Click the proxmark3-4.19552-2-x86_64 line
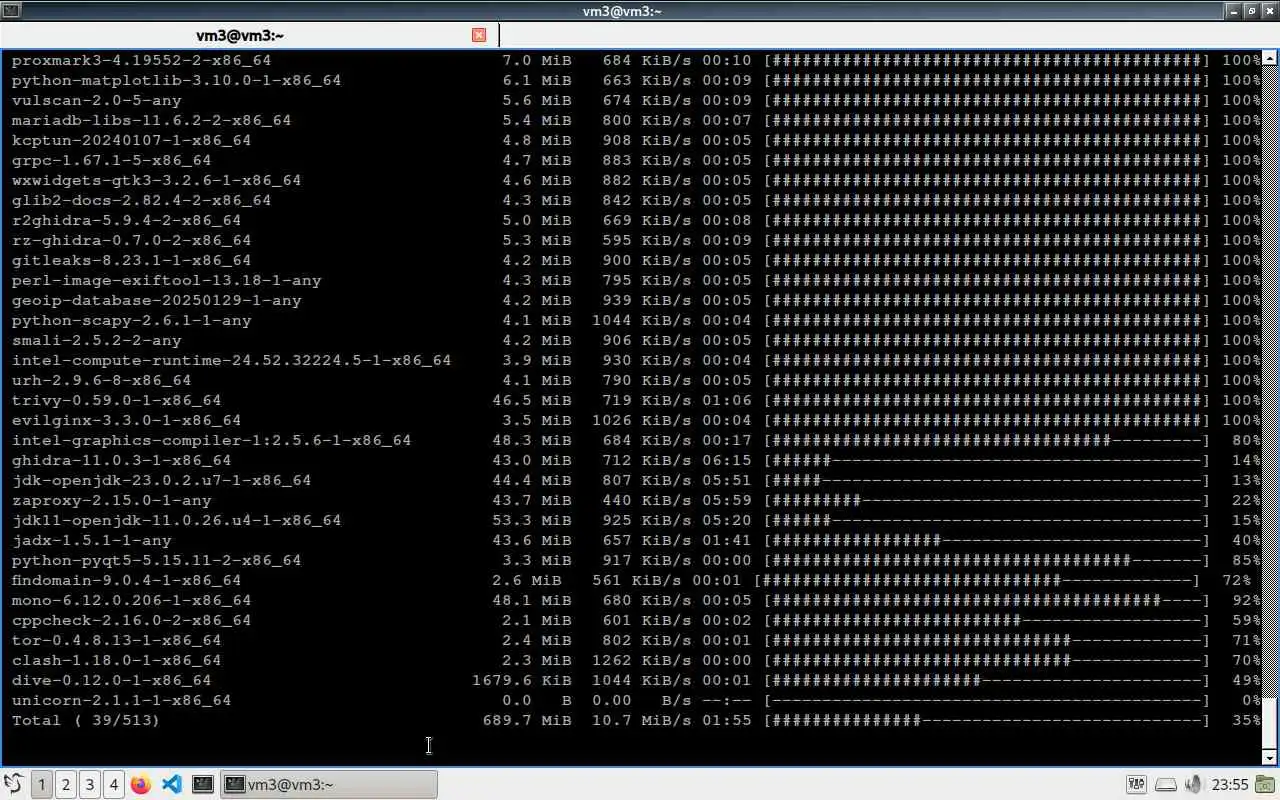Screen dimensions: 1280x800 pos(636,60)
